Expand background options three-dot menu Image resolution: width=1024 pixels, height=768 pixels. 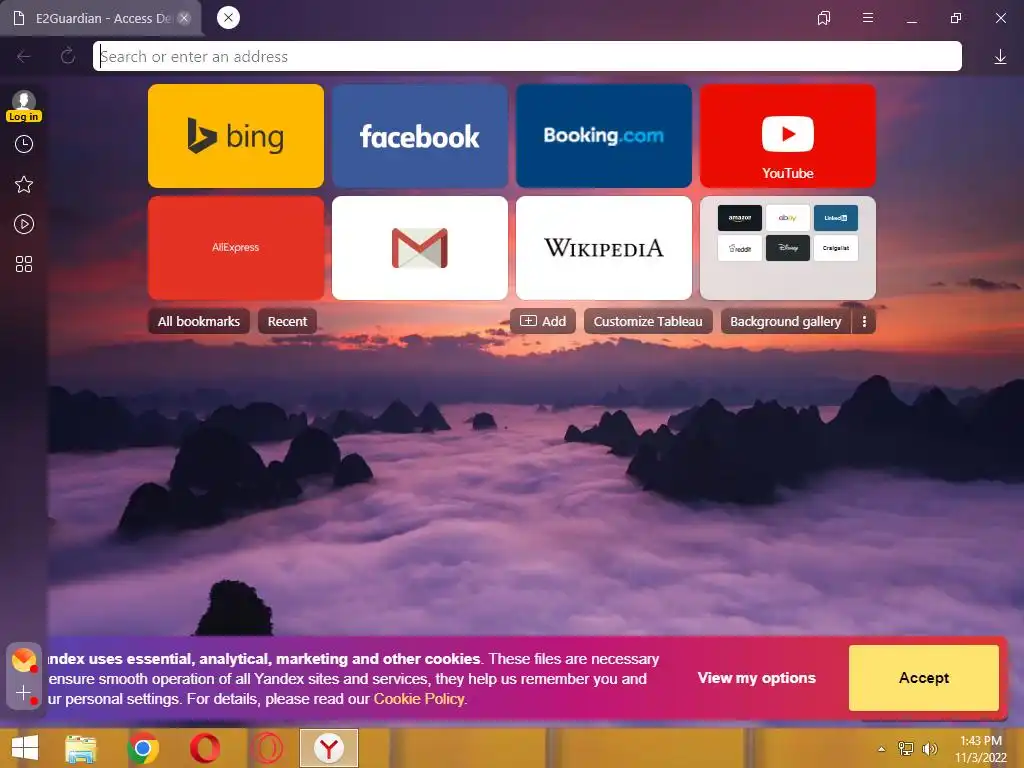[864, 321]
